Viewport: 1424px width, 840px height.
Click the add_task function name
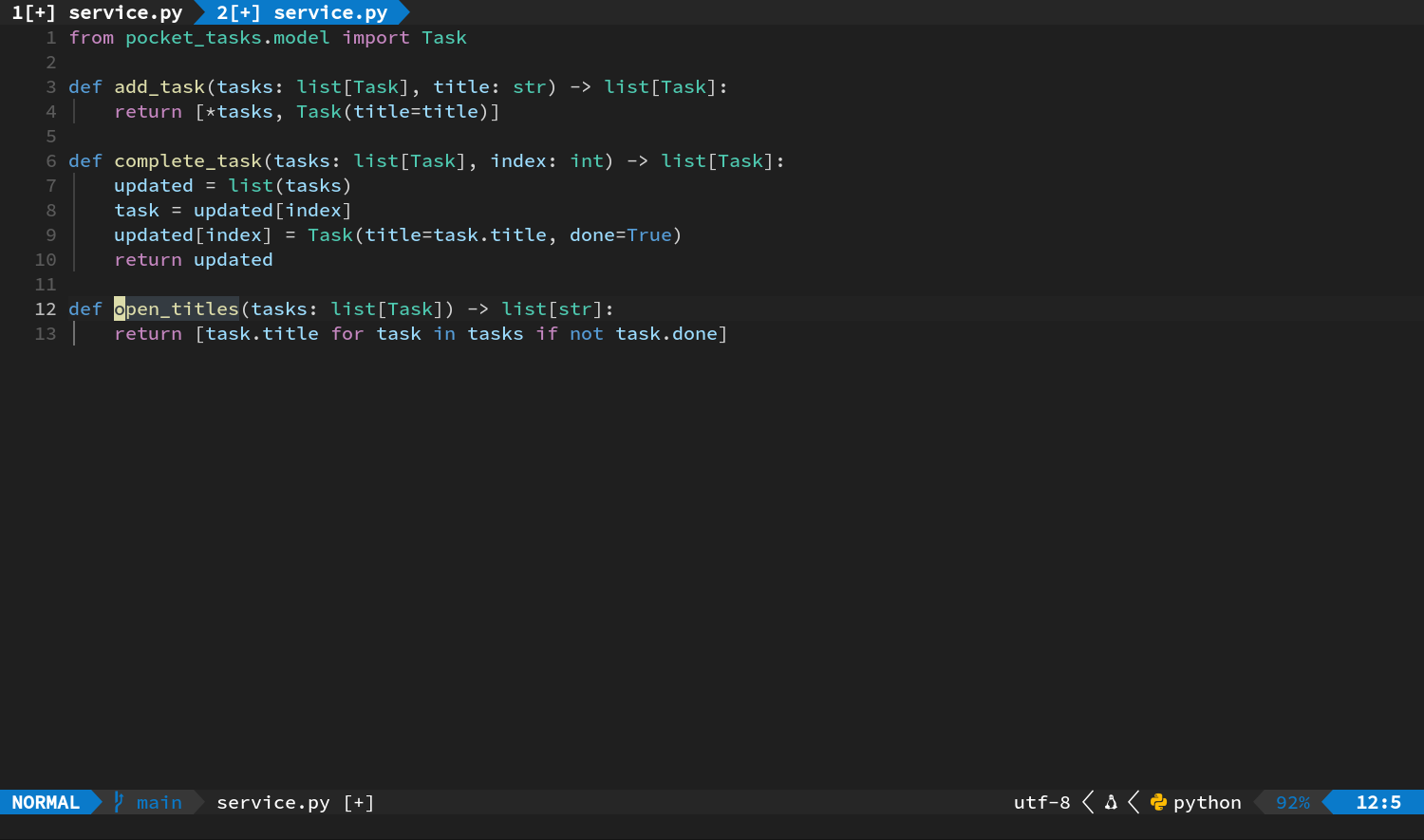click(x=159, y=86)
